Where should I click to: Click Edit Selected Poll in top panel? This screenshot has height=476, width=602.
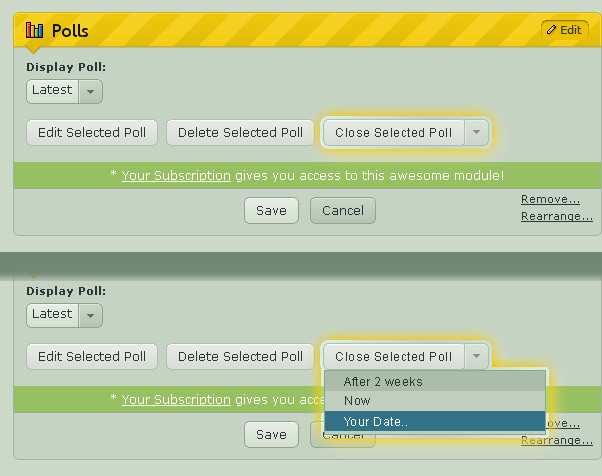click(x=92, y=133)
